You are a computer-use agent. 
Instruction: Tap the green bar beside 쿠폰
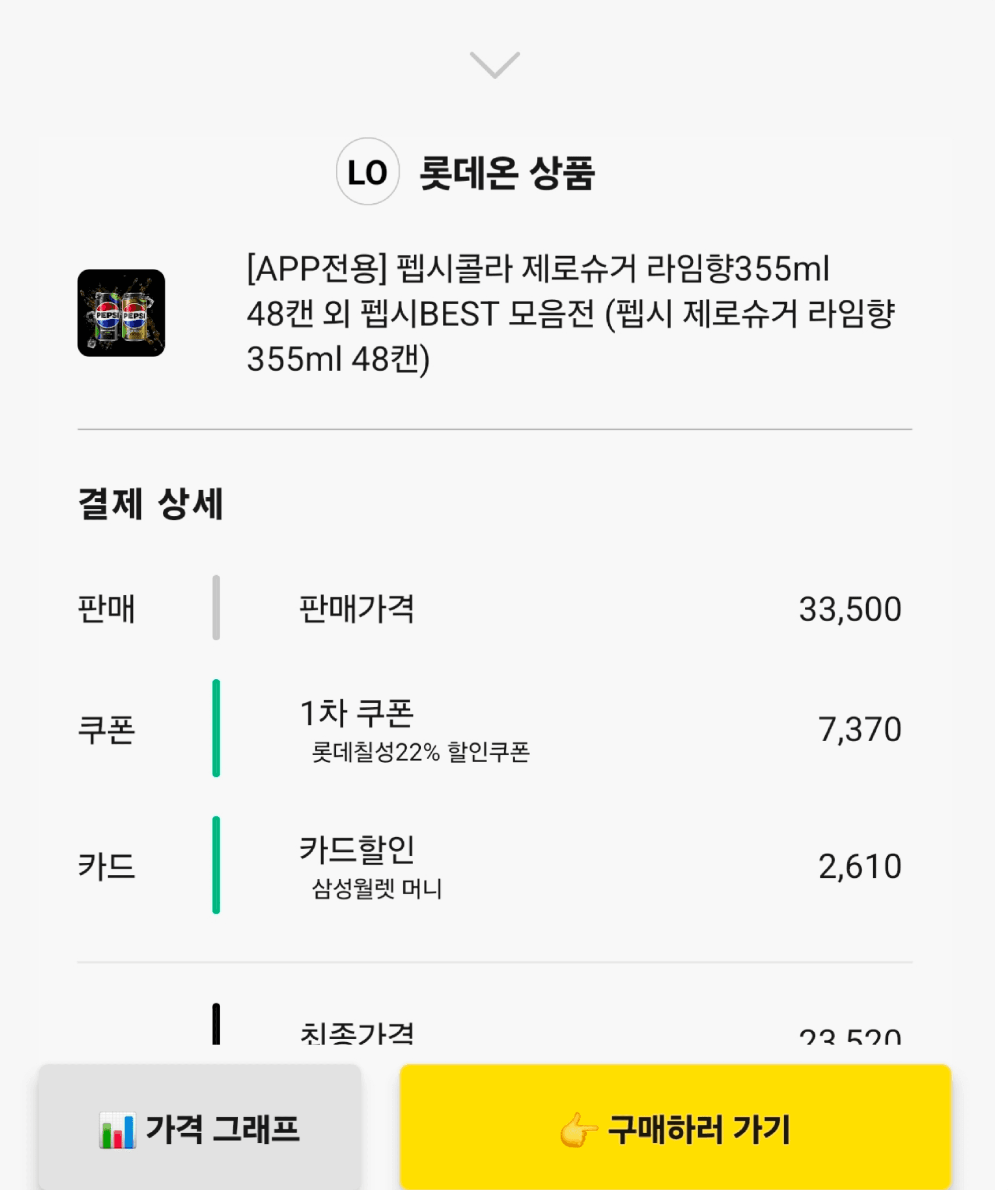pos(216,728)
